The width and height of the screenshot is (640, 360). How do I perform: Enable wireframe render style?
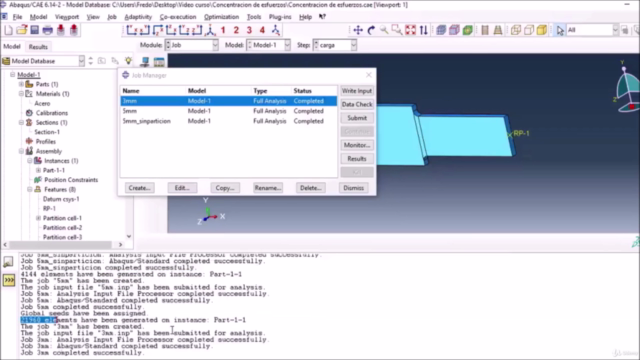pyautogui.click(x=516, y=30)
